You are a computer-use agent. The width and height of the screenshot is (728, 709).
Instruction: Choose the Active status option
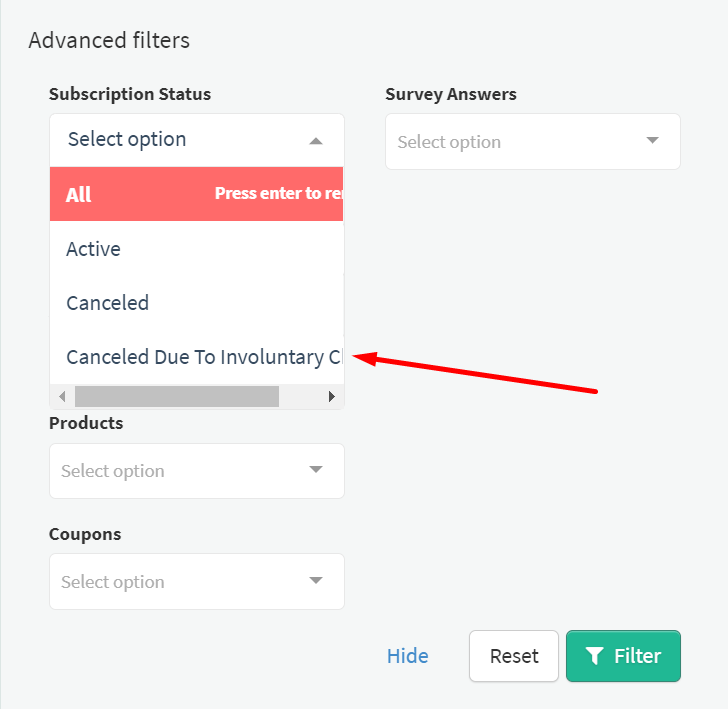(196, 249)
